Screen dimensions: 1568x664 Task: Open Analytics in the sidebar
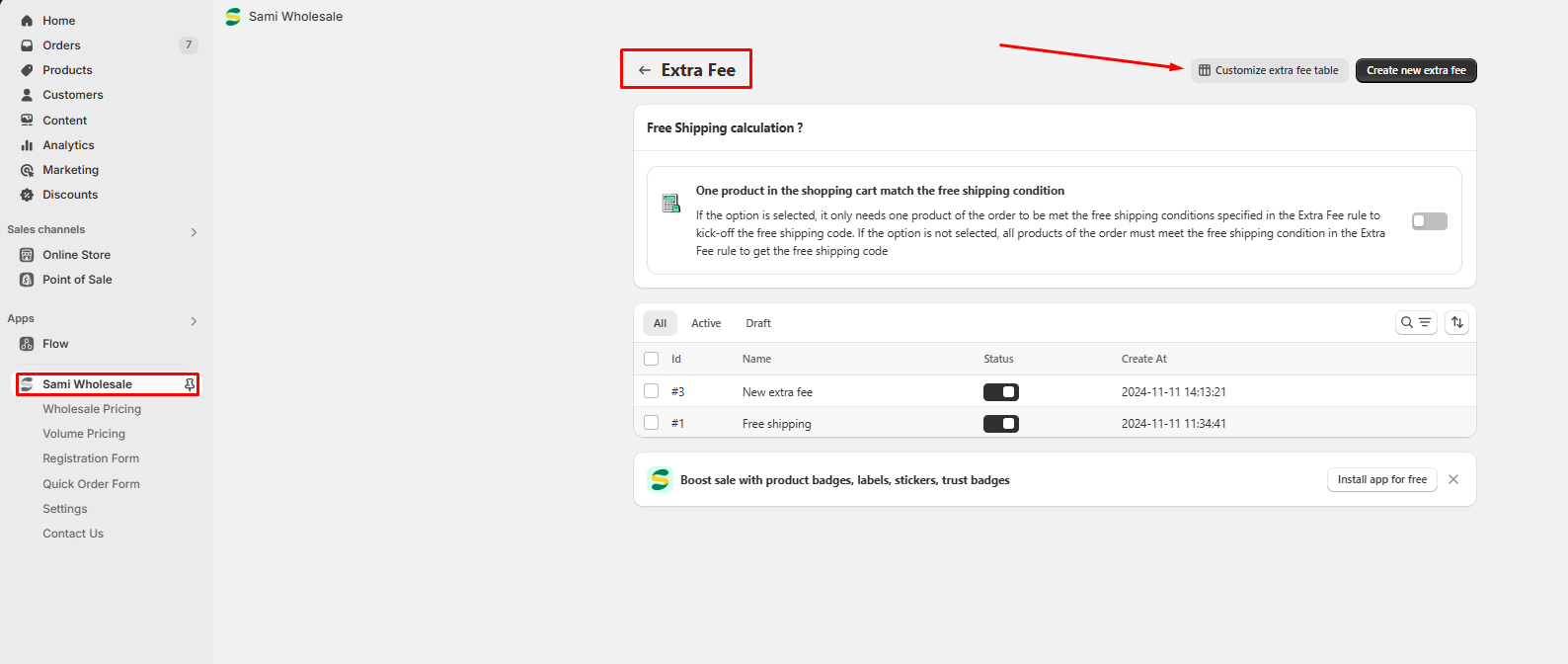(68, 145)
